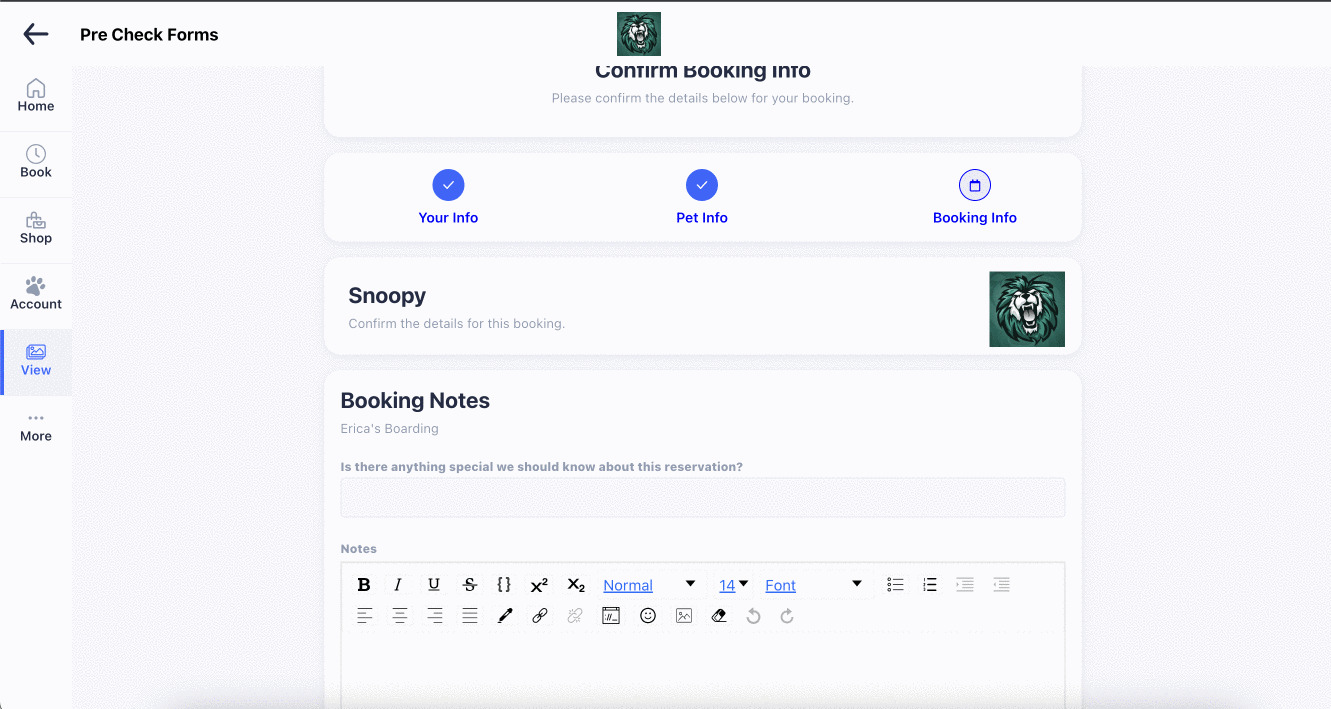This screenshot has height=709, width=1331.
Task: Open the Normal block type dropdown
Action: pyautogui.click(x=649, y=585)
